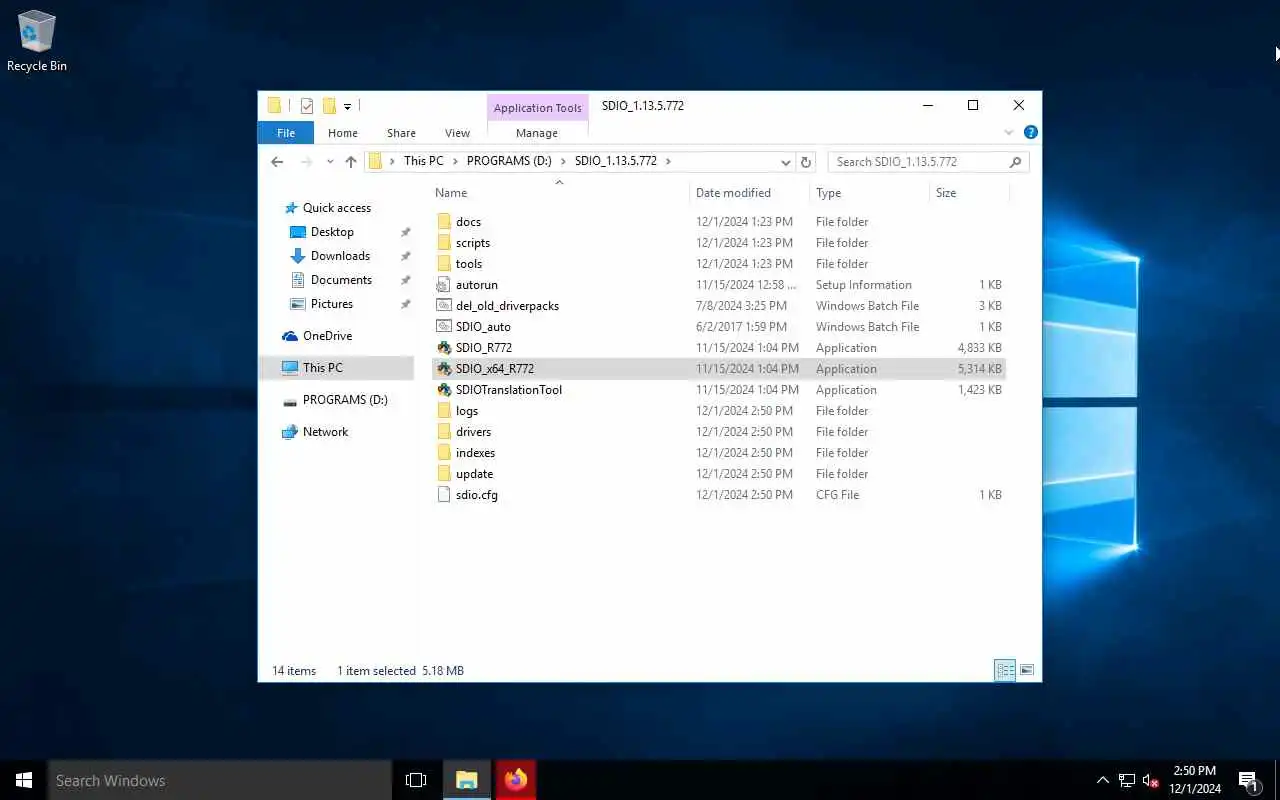Select the drivers folder icon
This screenshot has width=1280, height=800.
pyautogui.click(x=444, y=432)
